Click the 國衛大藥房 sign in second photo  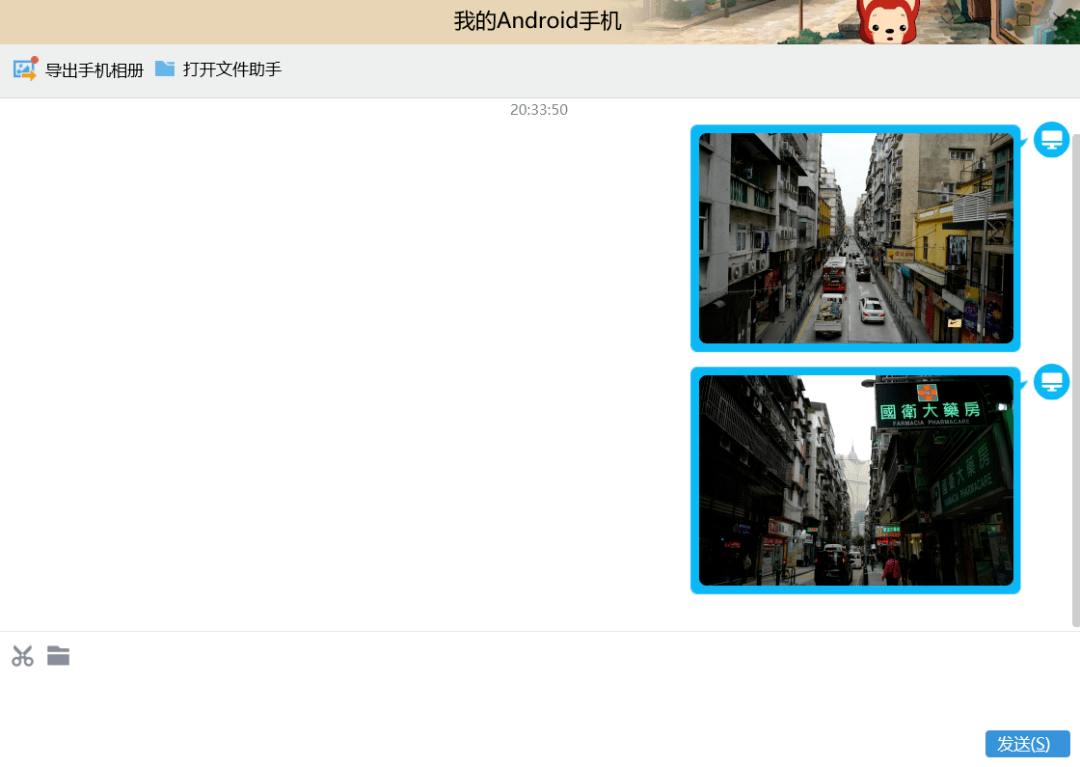click(x=930, y=409)
